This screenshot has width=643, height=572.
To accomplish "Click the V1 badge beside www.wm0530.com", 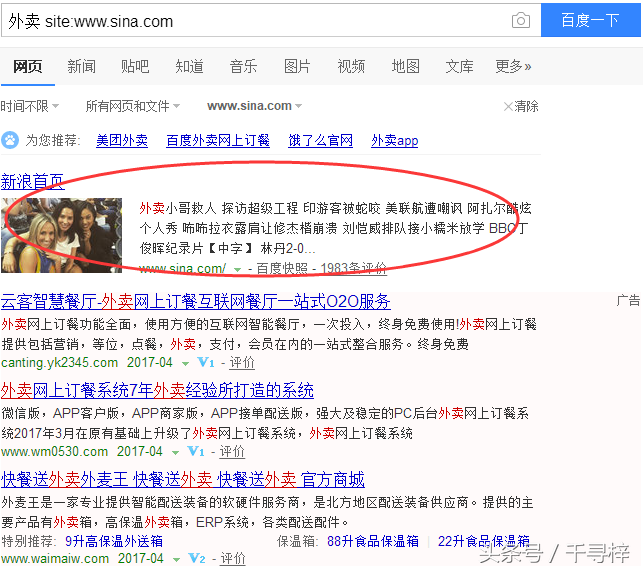I will click(x=196, y=451).
